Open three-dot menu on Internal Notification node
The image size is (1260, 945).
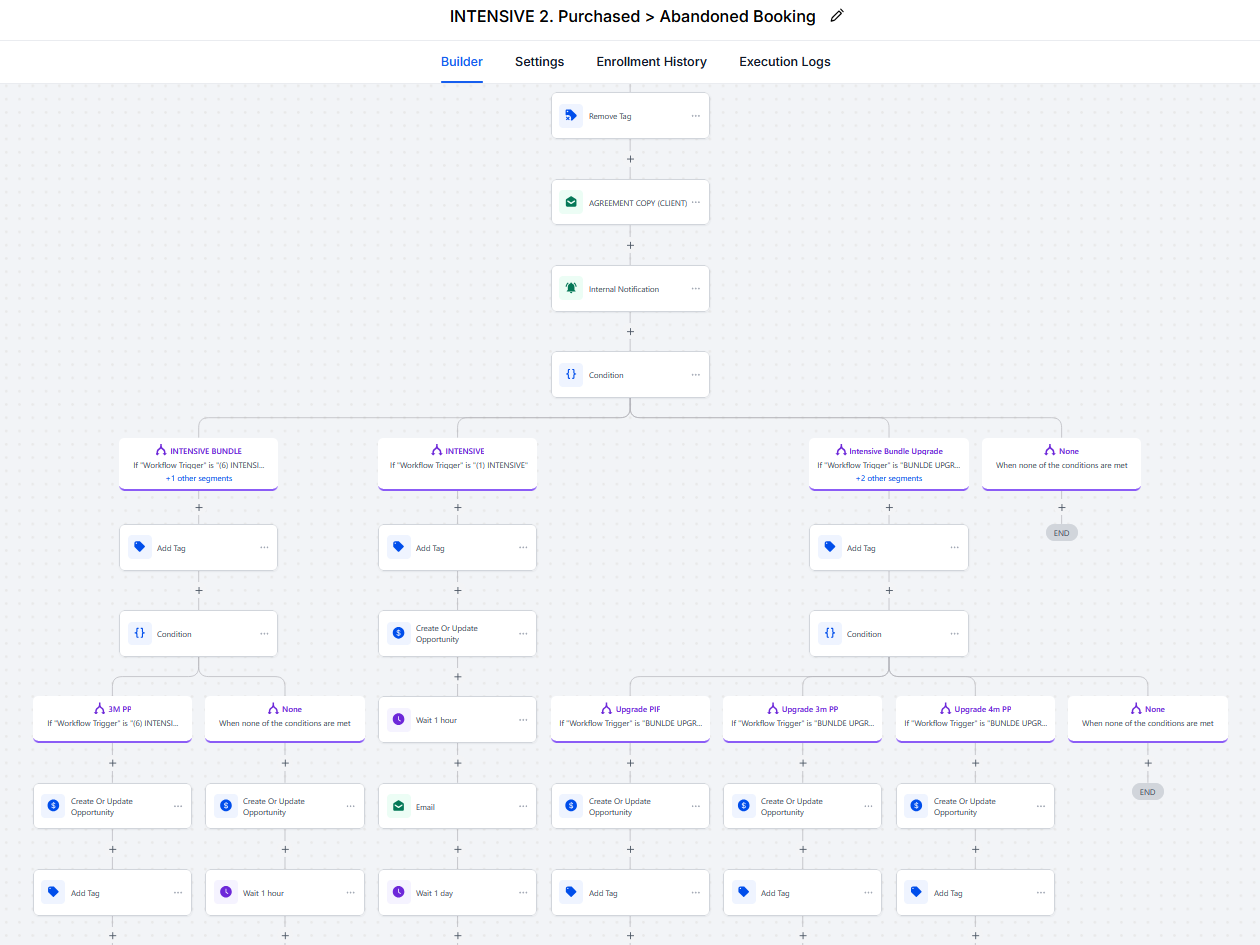(x=695, y=289)
